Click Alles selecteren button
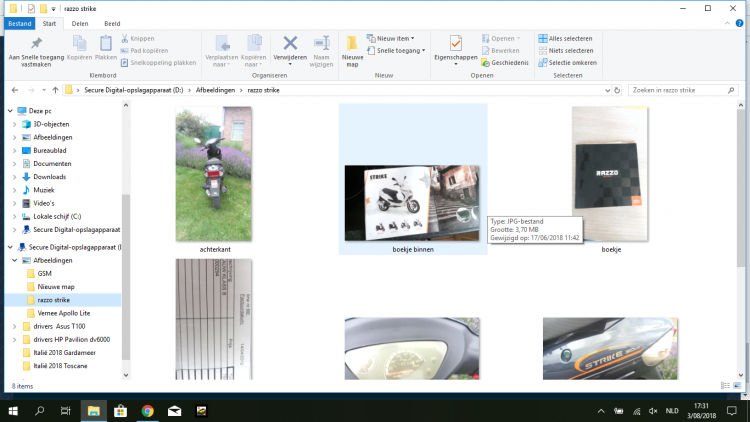Image resolution: width=750 pixels, height=422 pixels. (x=566, y=38)
